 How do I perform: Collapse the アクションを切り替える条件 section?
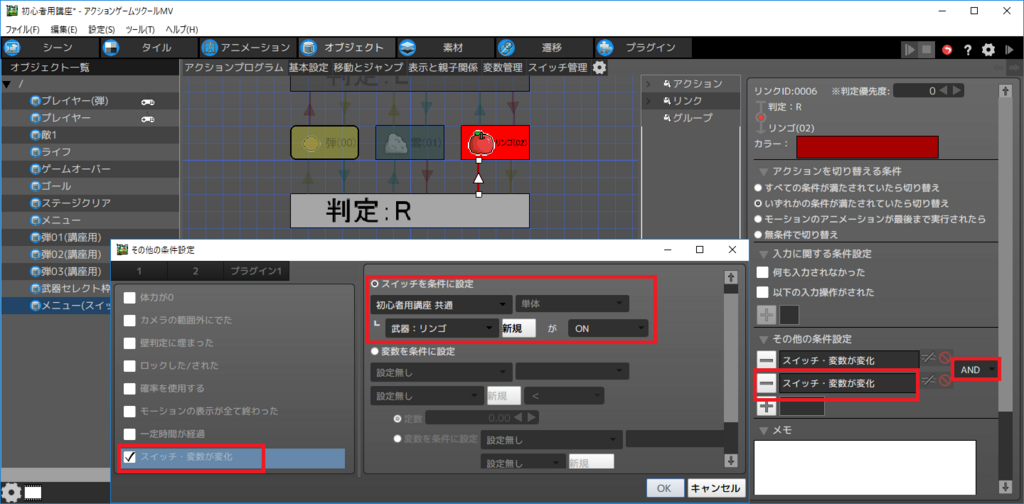[x=763, y=172]
